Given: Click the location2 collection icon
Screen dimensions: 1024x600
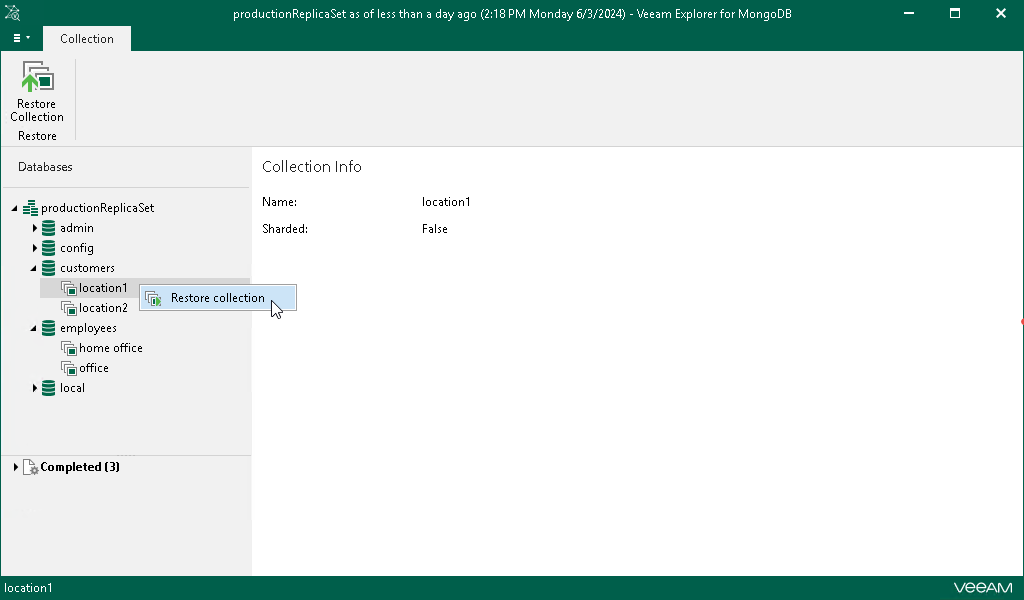Looking at the screenshot, I should [x=69, y=308].
